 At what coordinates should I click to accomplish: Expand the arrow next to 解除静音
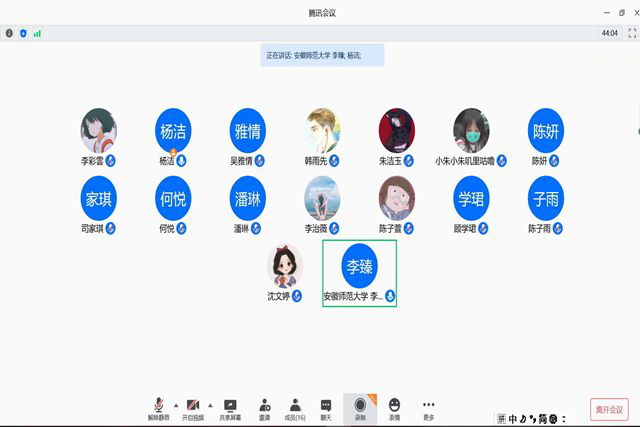click(x=176, y=406)
